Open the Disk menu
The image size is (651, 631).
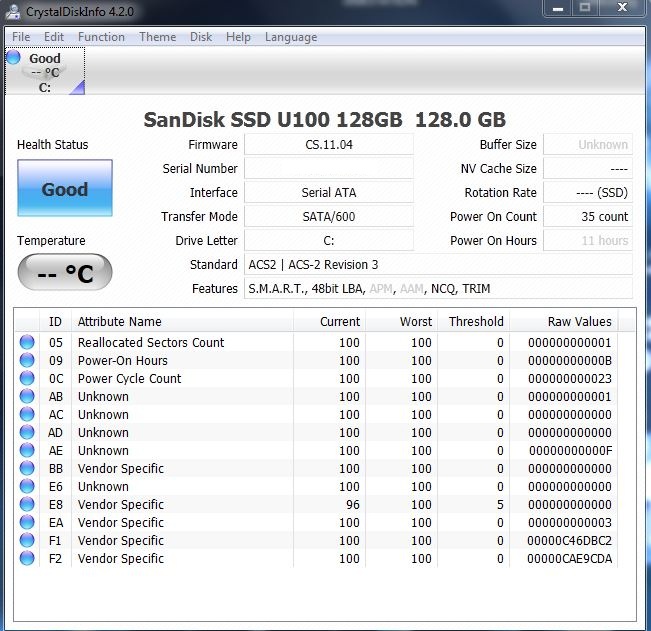pos(201,37)
